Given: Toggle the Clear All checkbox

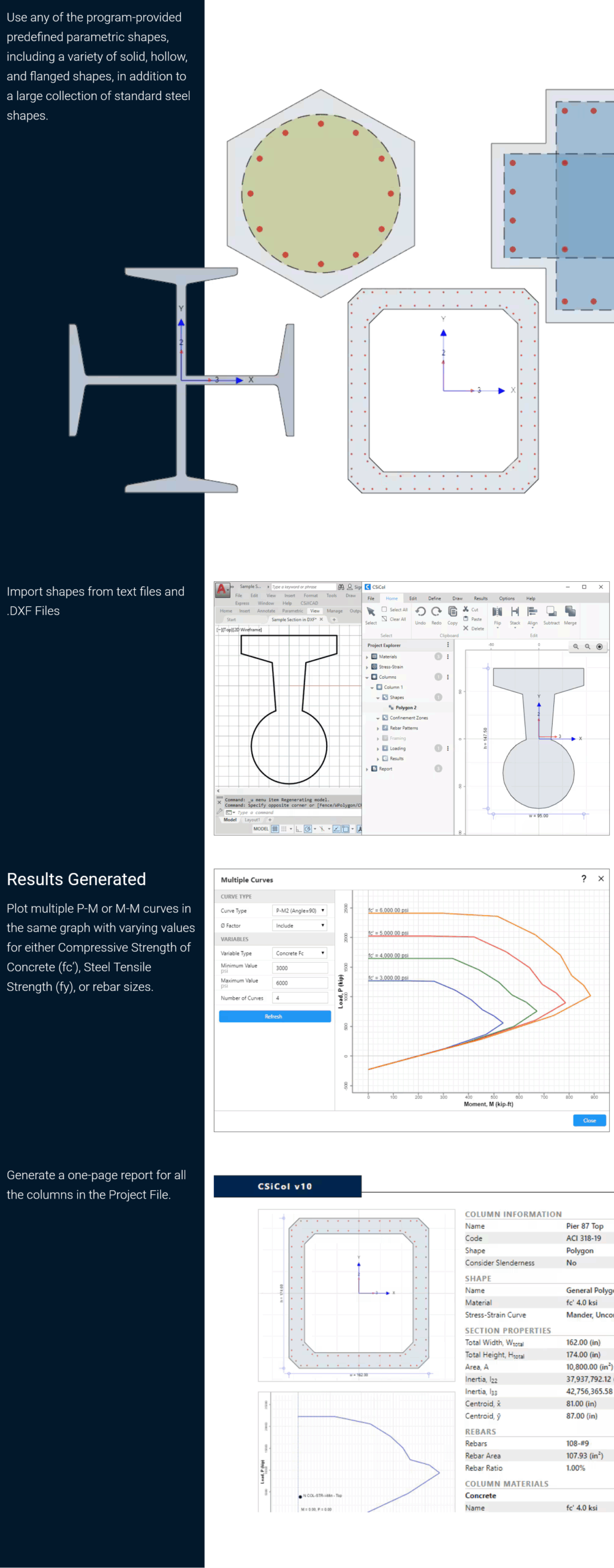Looking at the screenshot, I should pyautogui.click(x=384, y=619).
